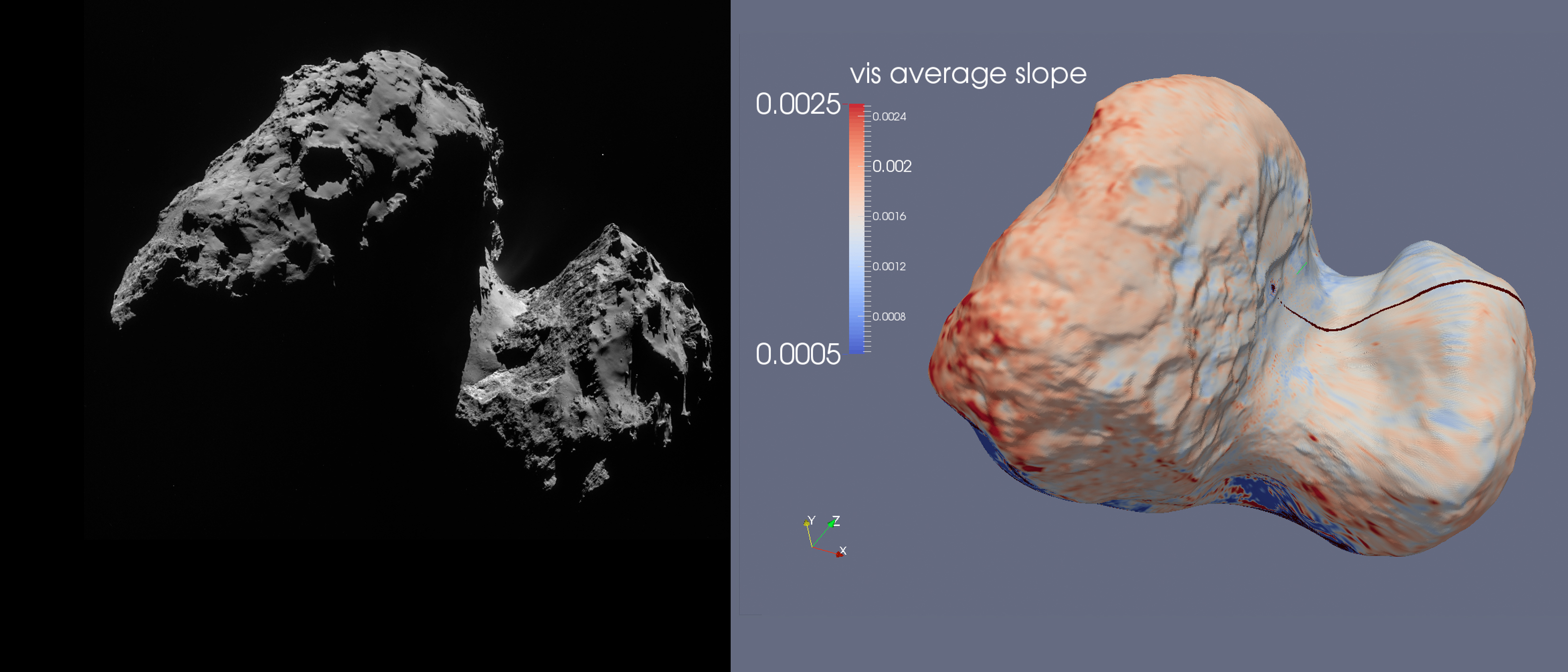Viewport: 1568px width, 672px height.
Task: Click the small dark marker on model neck
Action: pos(1273,288)
